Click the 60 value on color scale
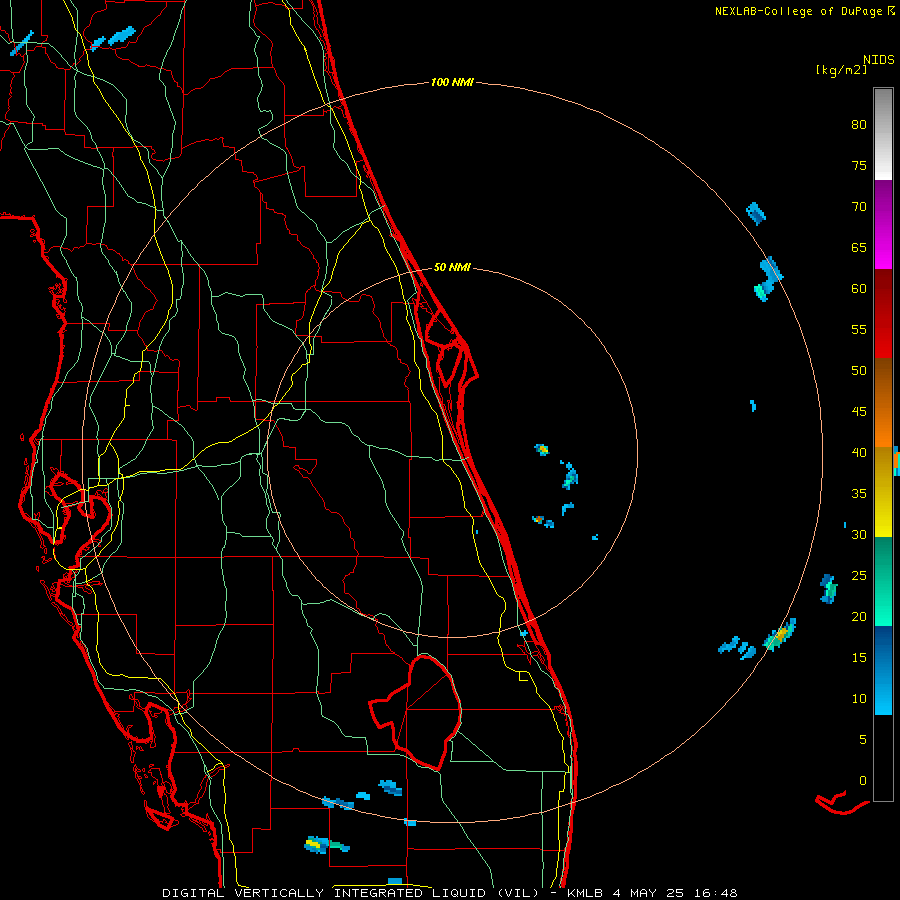900x900 pixels. click(859, 289)
